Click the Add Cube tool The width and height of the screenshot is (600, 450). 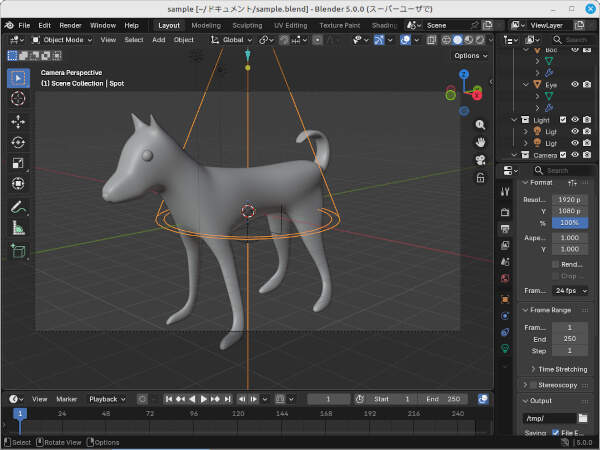pyautogui.click(x=18, y=251)
